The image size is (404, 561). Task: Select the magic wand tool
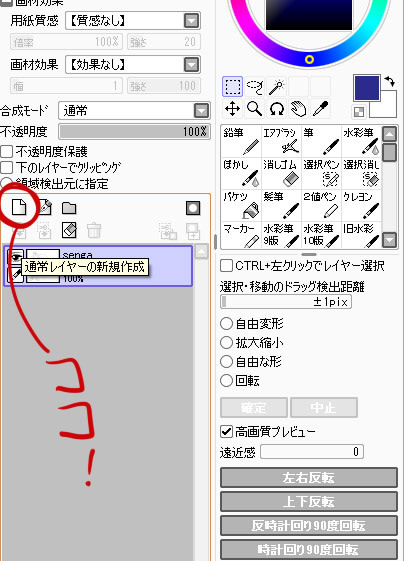click(277, 87)
